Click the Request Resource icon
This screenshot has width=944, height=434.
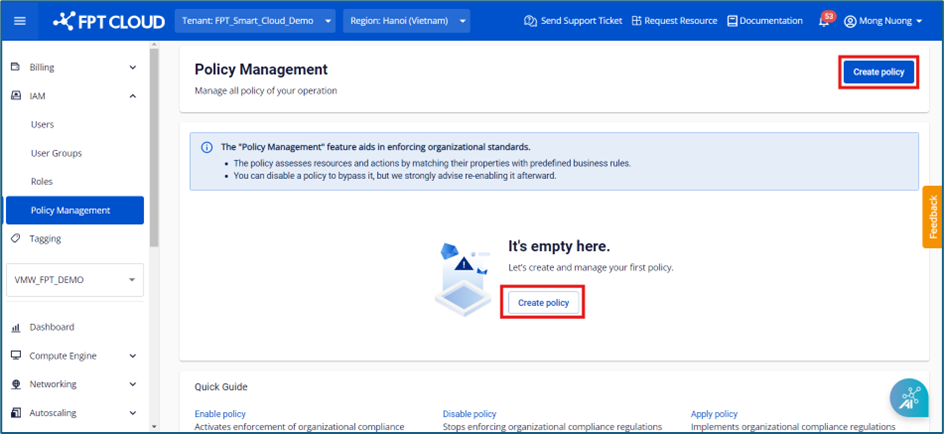pyautogui.click(x=637, y=21)
